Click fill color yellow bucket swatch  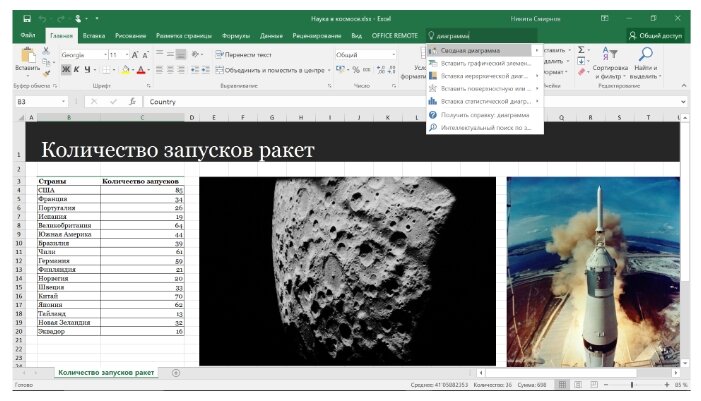point(126,70)
